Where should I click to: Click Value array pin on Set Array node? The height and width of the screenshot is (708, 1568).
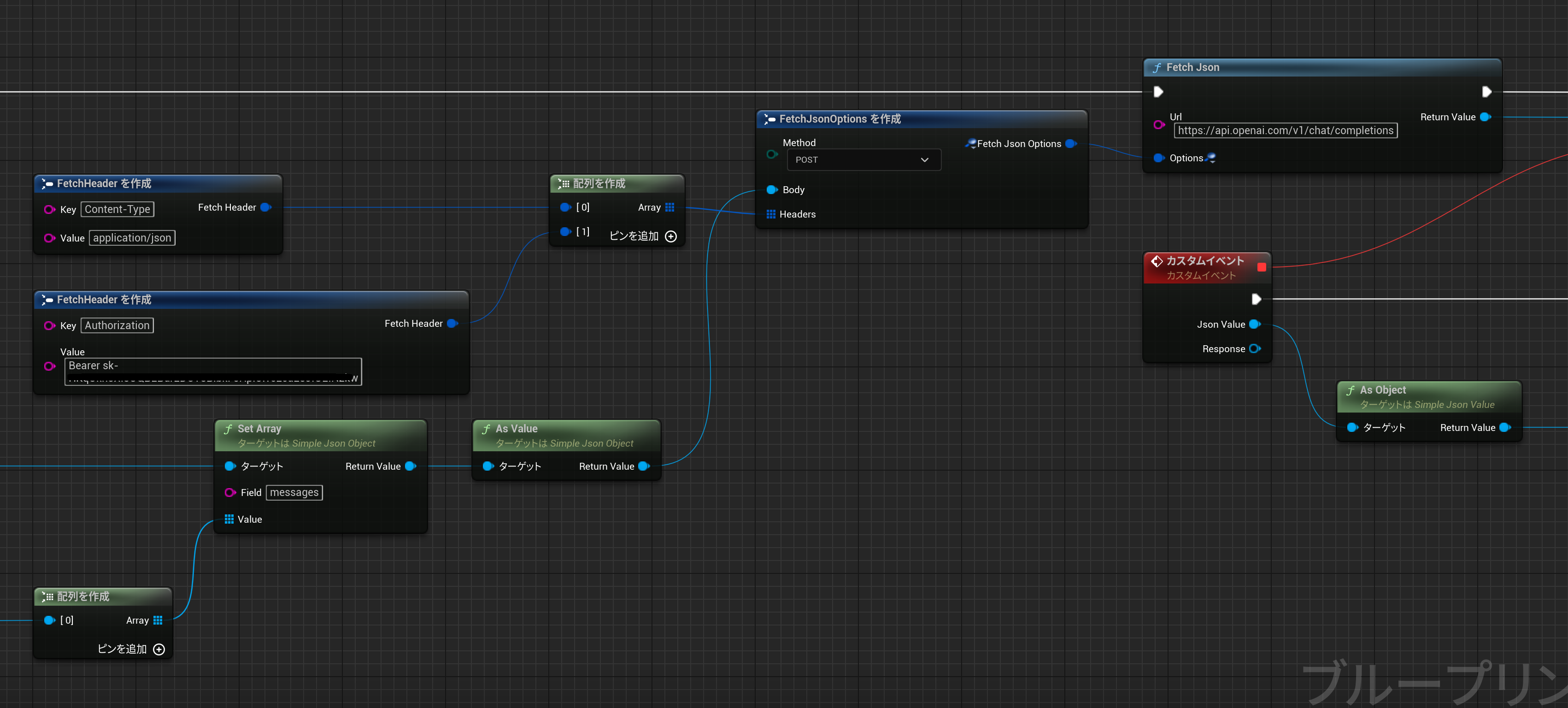[229, 519]
